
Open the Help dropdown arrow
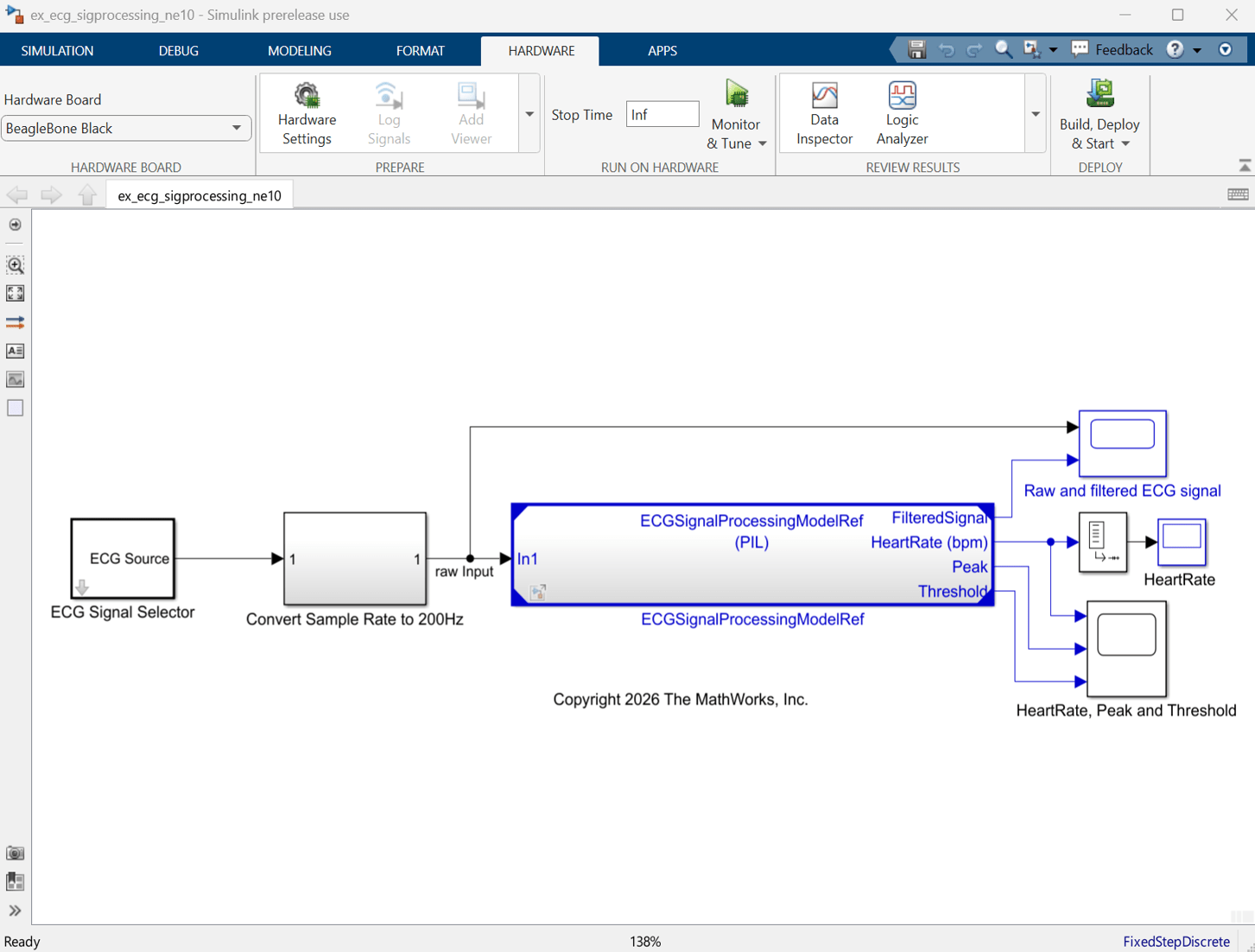(x=1197, y=50)
